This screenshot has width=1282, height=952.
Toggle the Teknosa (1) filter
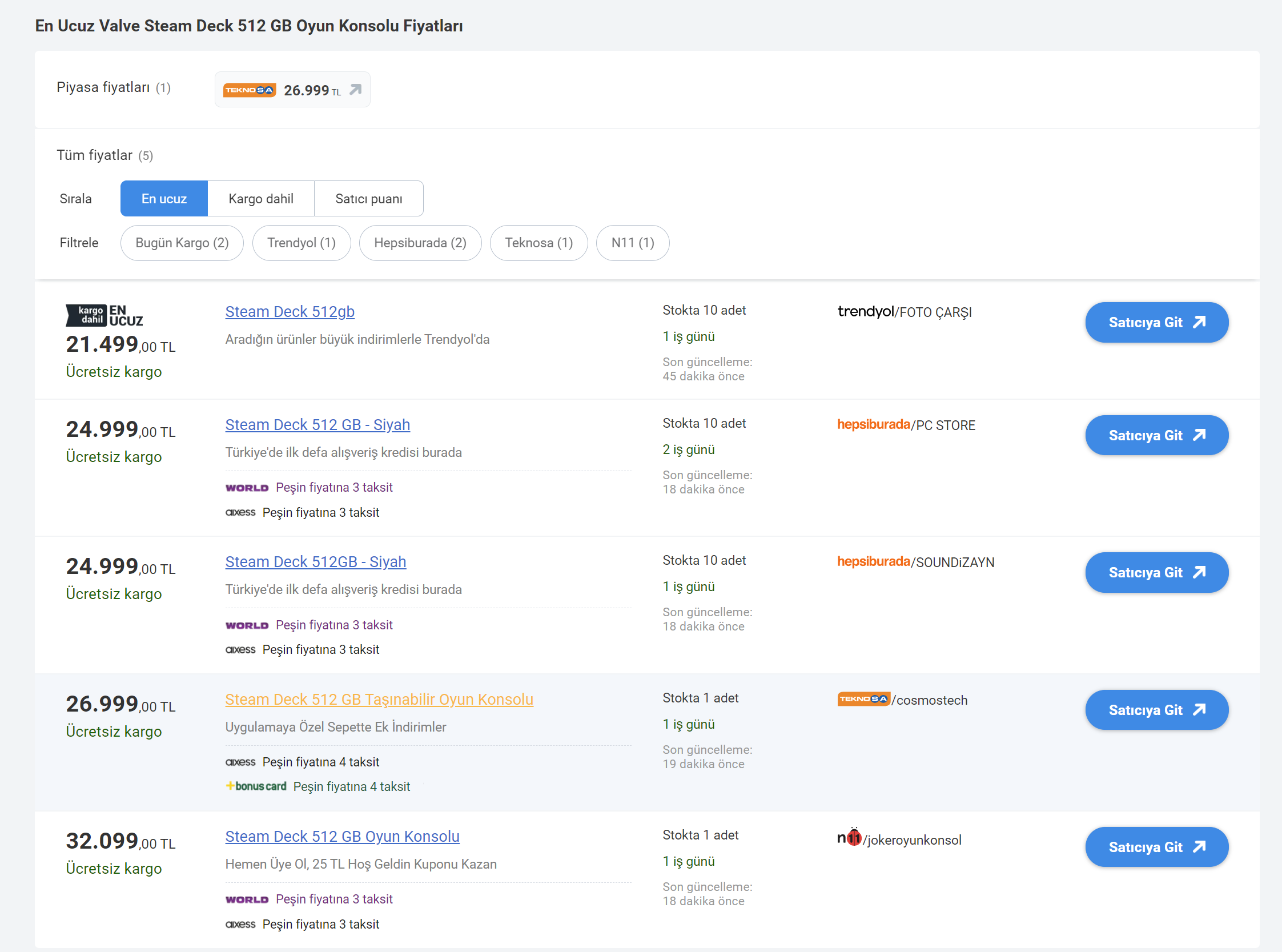coord(538,243)
